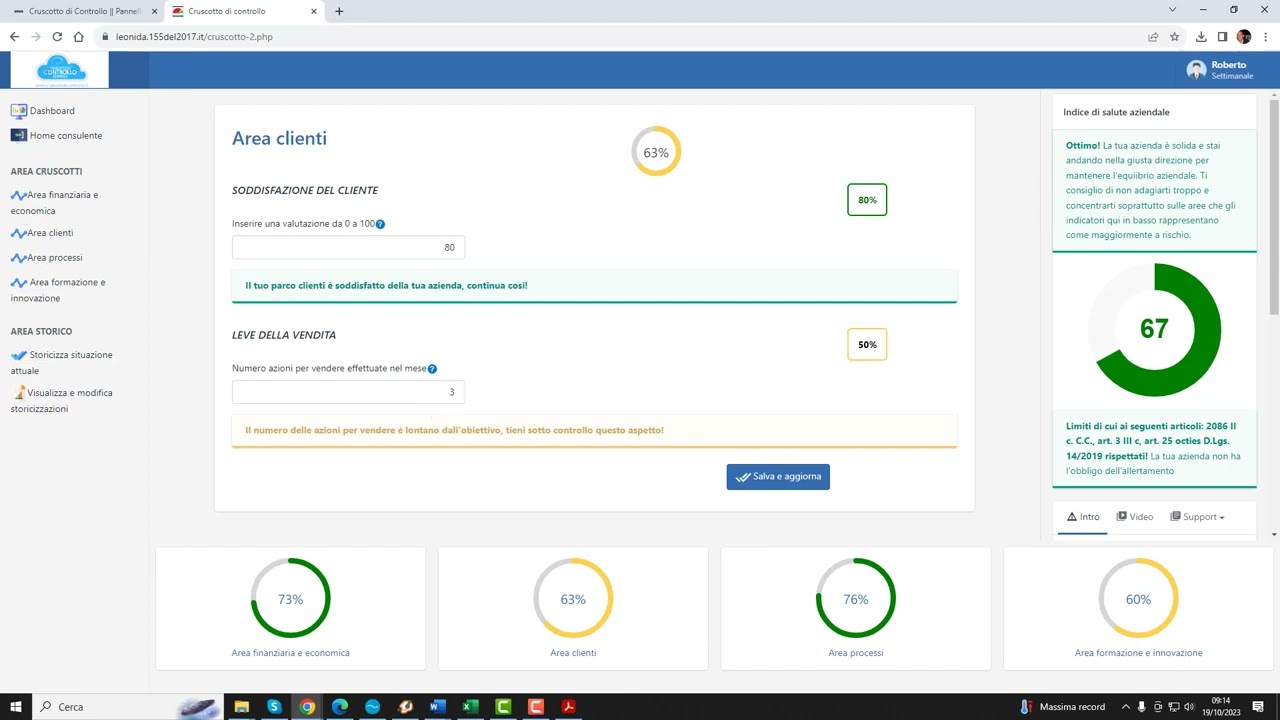The width and height of the screenshot is (1280, 720).
Task: Click the Roberto user avatar
Action: point(1196,70)
